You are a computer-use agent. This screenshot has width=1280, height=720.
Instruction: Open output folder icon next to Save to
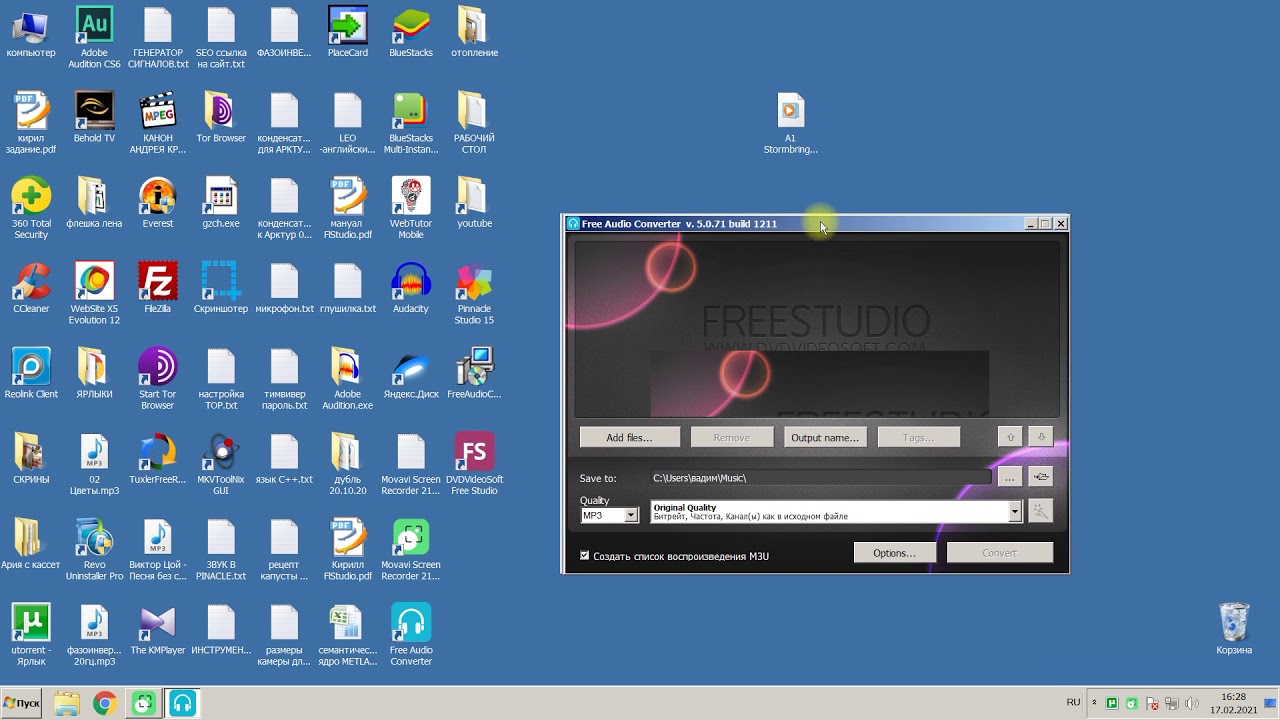(1041, 478)
